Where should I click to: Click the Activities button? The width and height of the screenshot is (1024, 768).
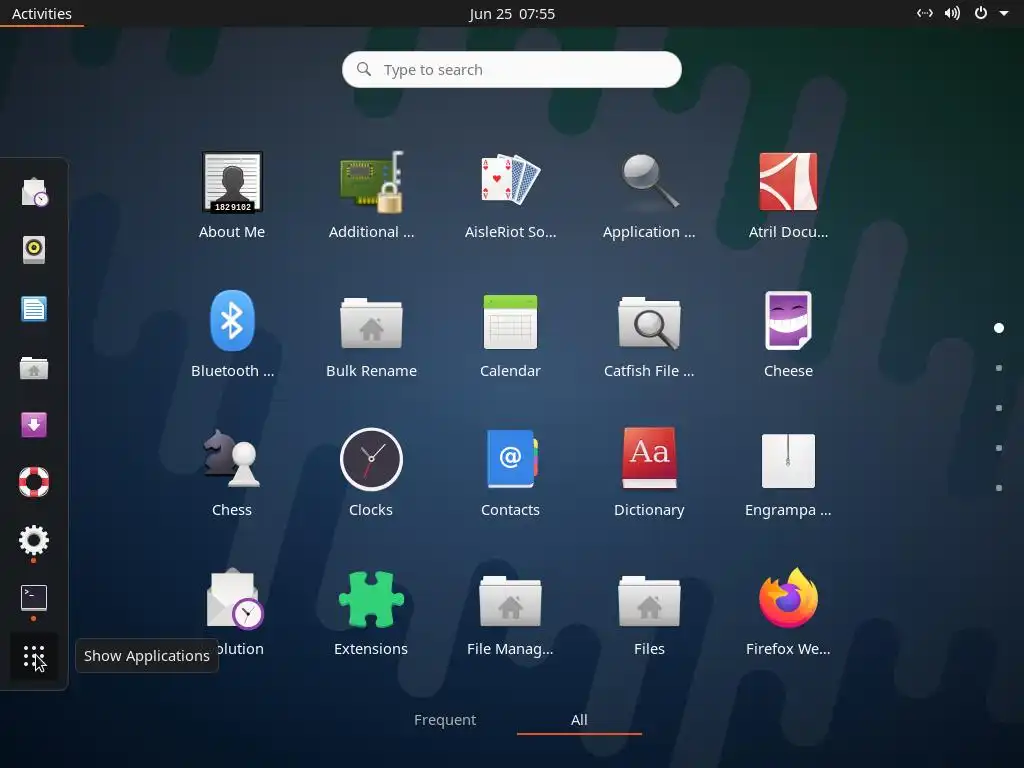[x=42, y=14]
